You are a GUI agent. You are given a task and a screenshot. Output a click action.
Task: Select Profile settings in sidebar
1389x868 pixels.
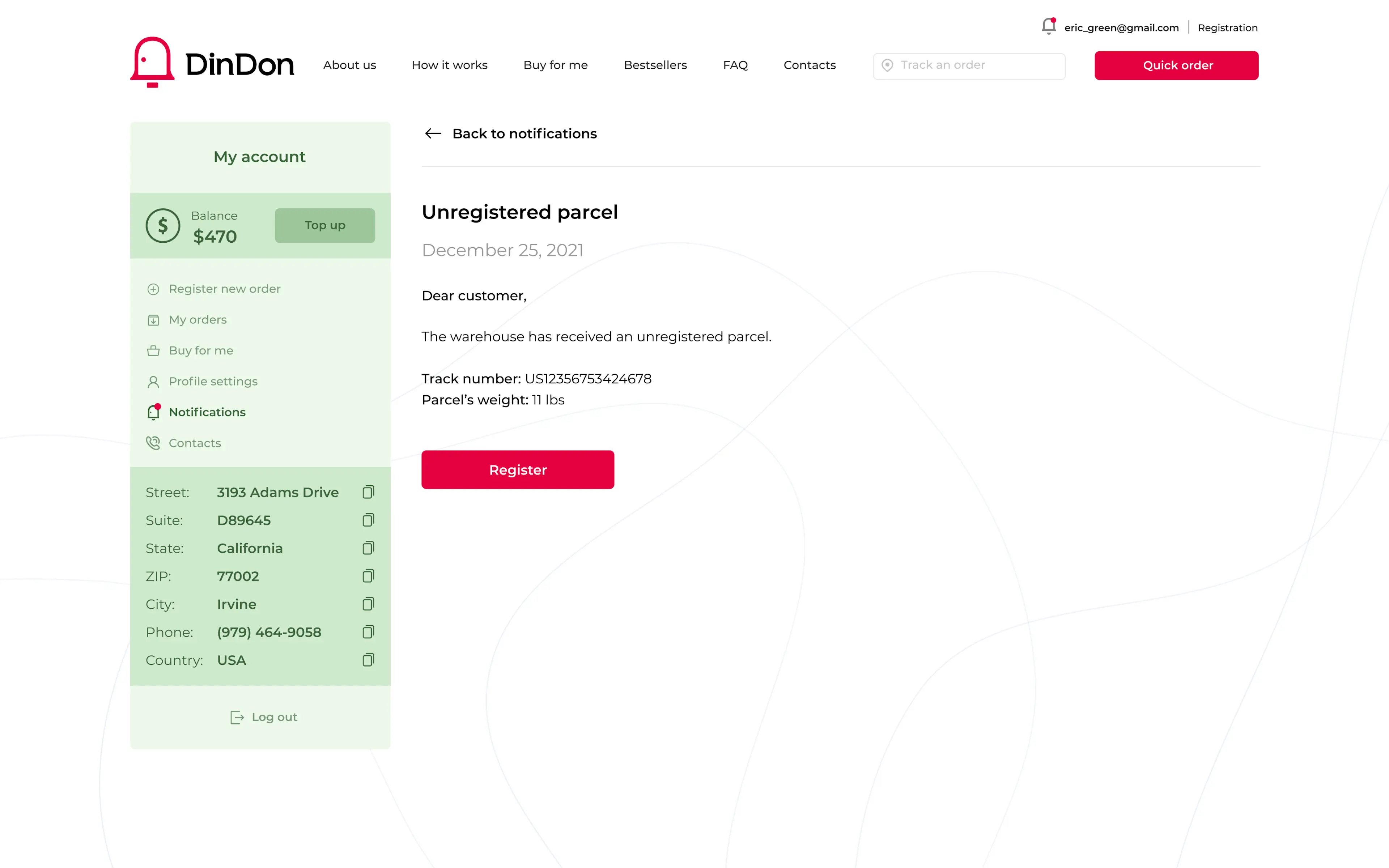click(213, 381)
